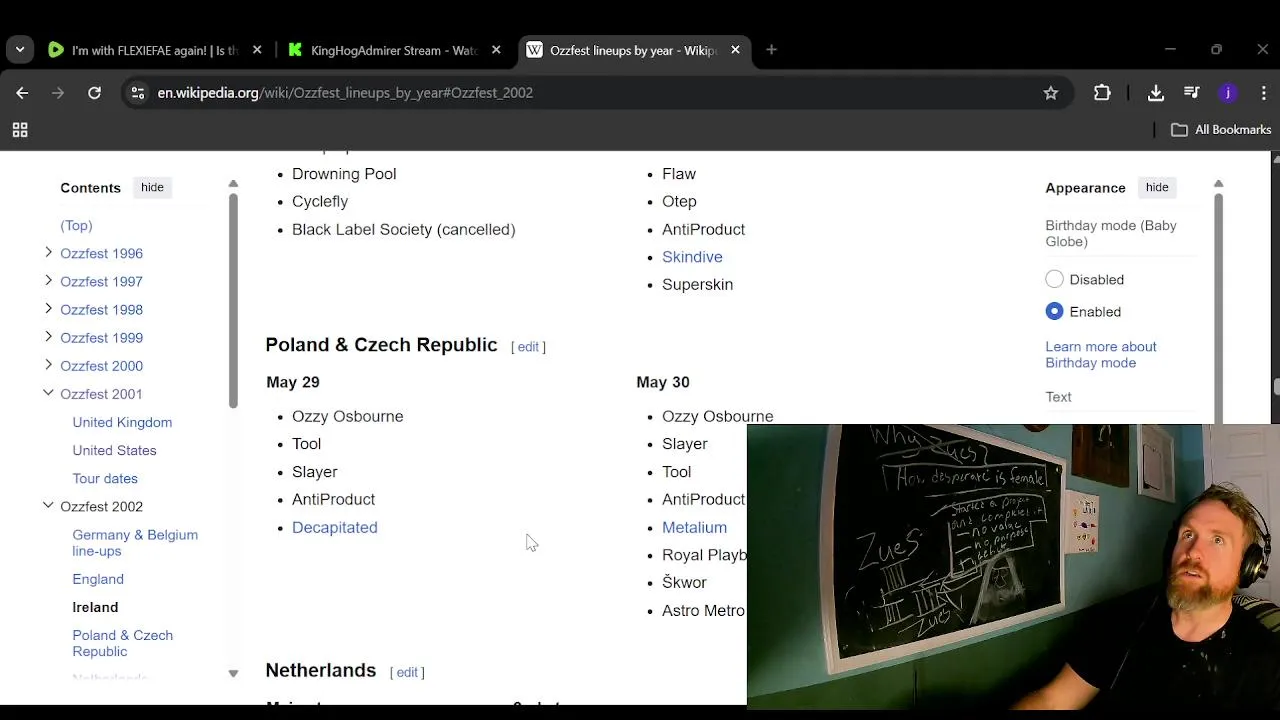Open the Decapitated article link
1280x720 pixels.
334,527
